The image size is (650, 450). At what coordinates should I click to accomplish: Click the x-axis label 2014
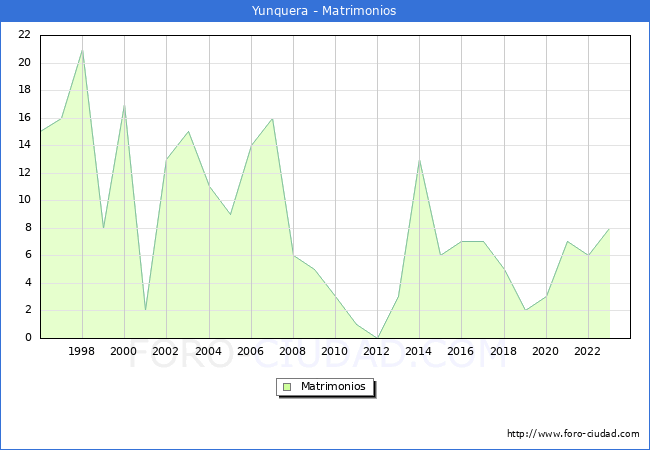[x=418, y=351]
